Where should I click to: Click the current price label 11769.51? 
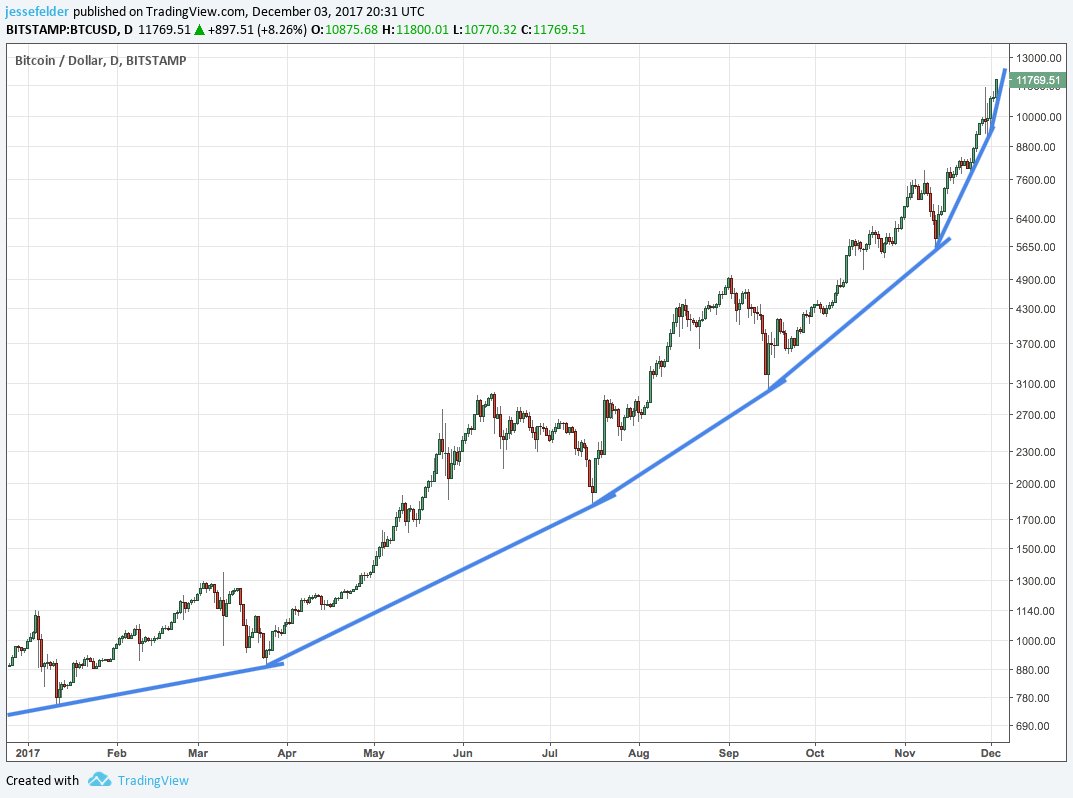pos(1037,80)
